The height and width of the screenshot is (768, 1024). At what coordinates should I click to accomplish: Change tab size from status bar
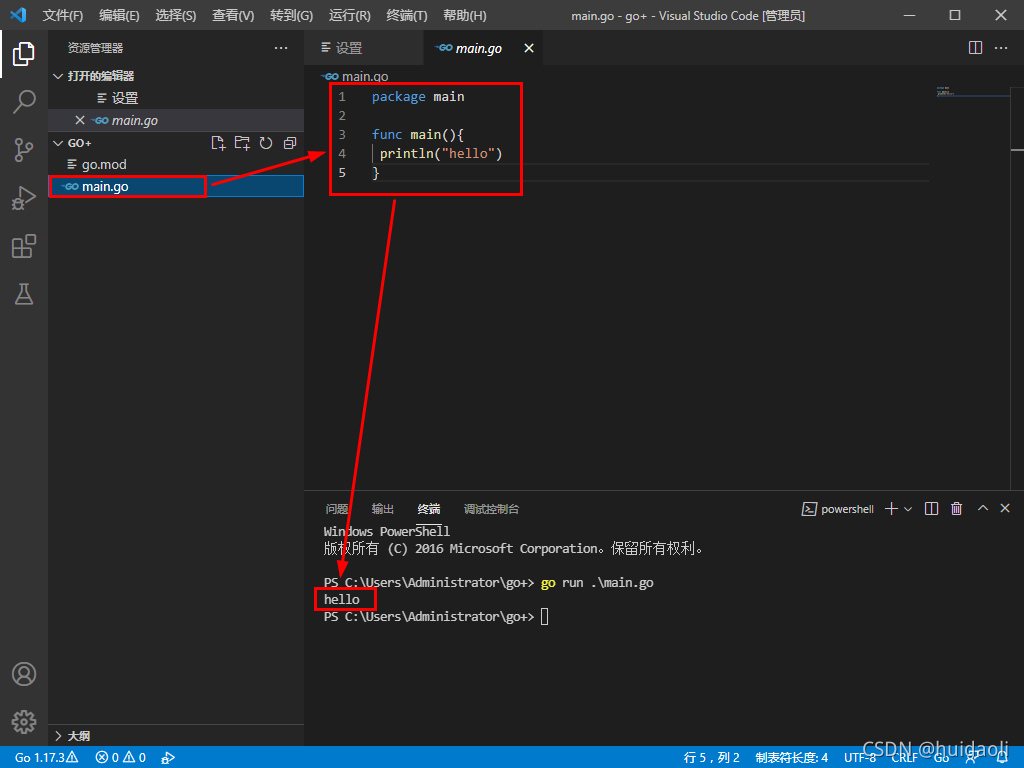[x=792, y=758]
